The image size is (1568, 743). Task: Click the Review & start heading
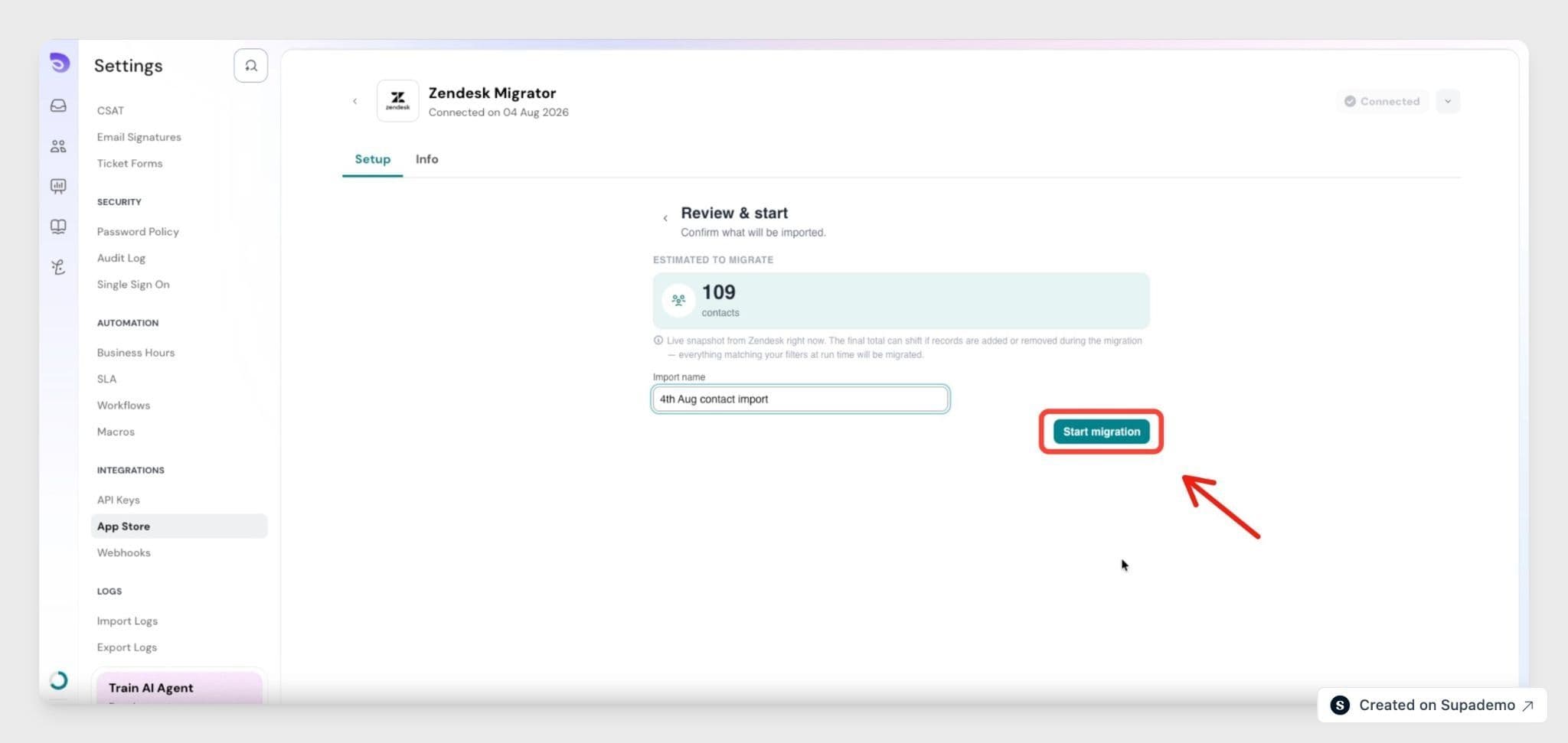click(x=734, y=213)
